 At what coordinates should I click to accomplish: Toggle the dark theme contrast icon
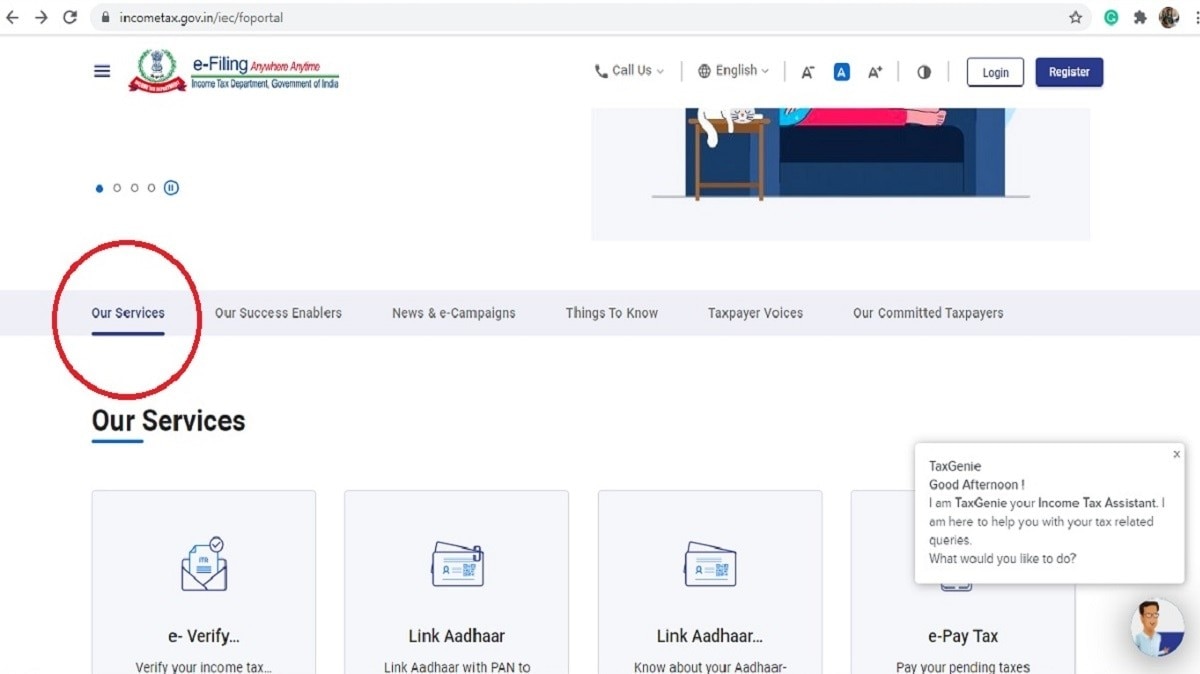click(x=923, y=71)
